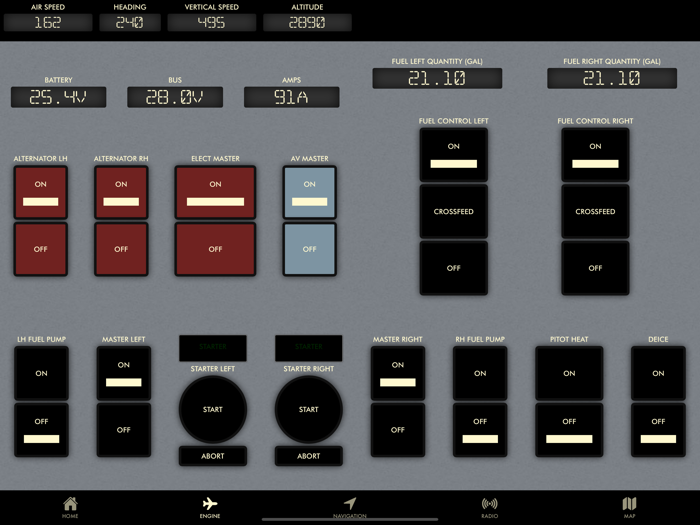Viewport: 700px width, 525px height.
Task: Switch Master Left to OFF
Action: click(x=124, y=430)
